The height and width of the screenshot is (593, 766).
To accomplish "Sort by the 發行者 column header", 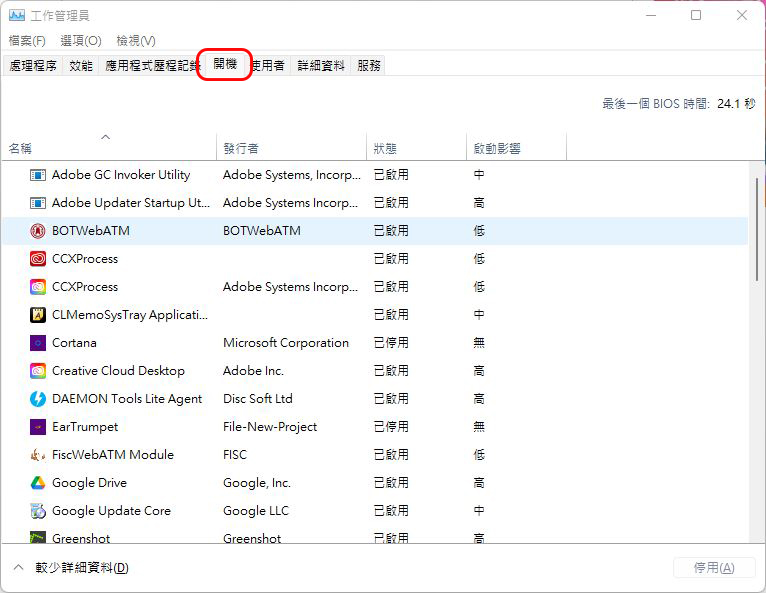I will point(291,148).
